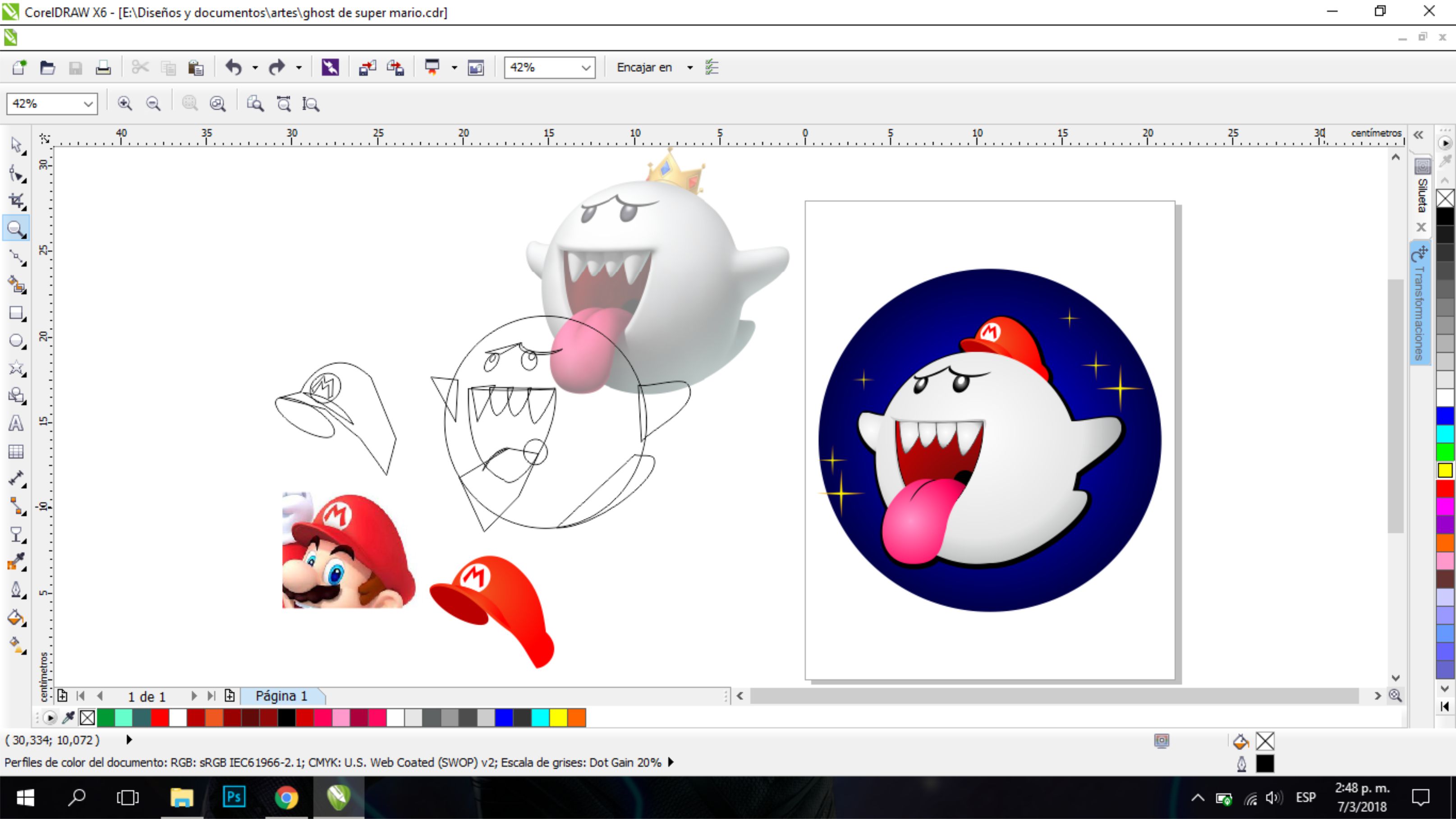Select the Table tool
The height and width of the screenshot is (819, 1456).
click(16, 451)
